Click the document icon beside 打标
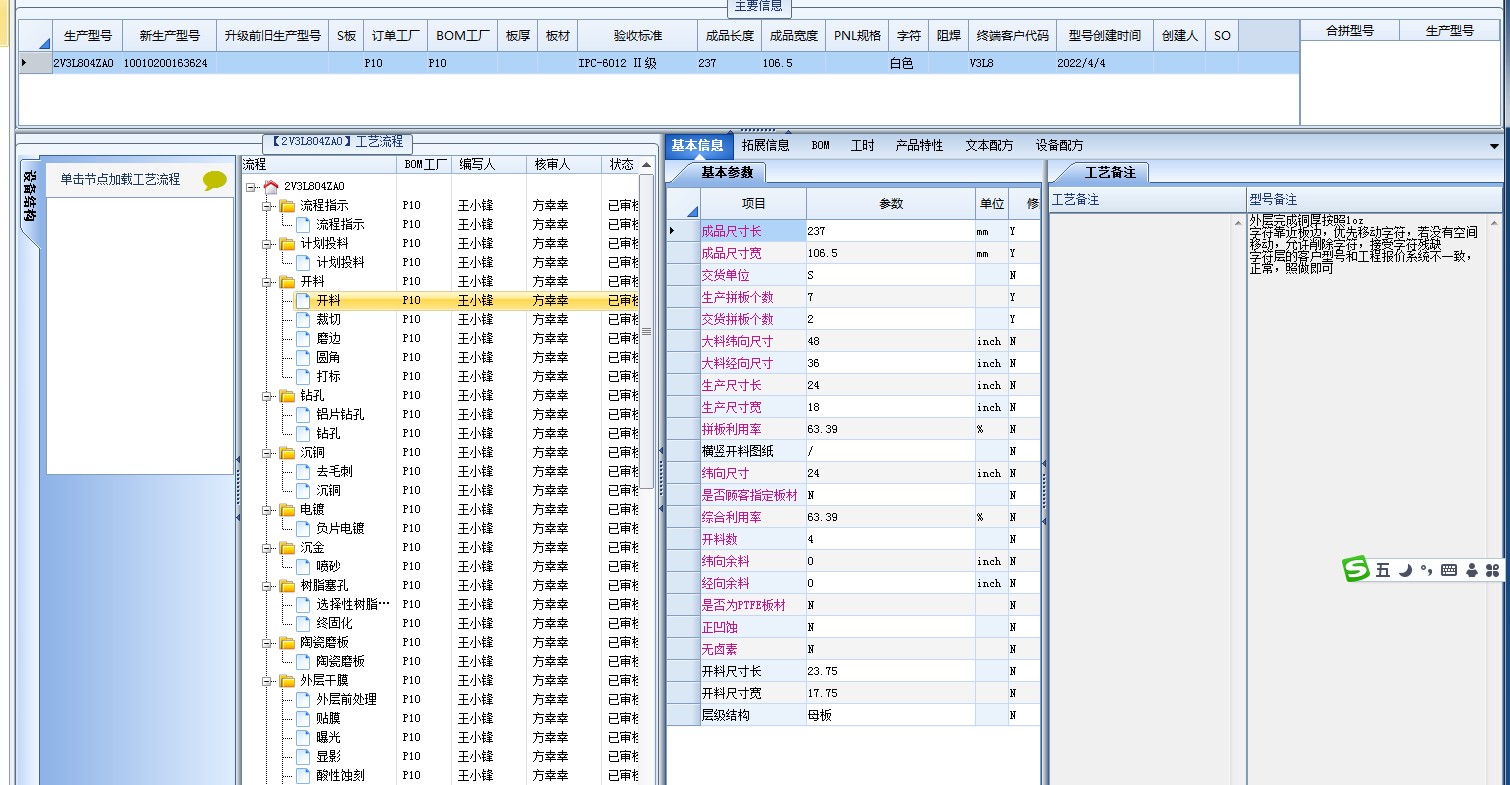Viewport: 1510px width, 785px height. [303, 376]
